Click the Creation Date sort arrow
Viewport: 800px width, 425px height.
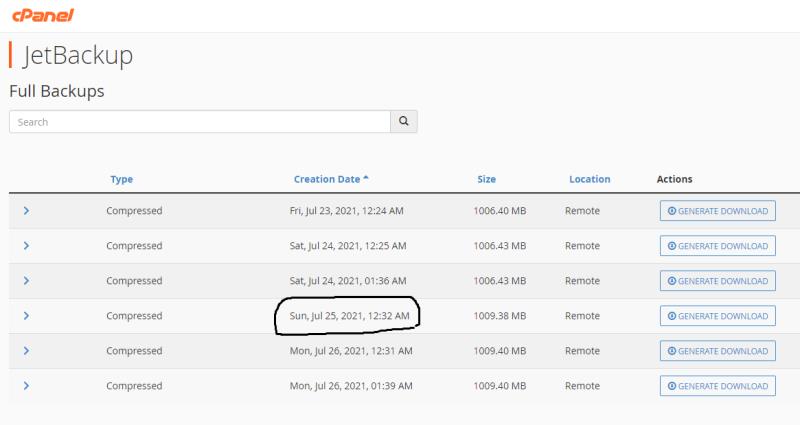(365, 178)
